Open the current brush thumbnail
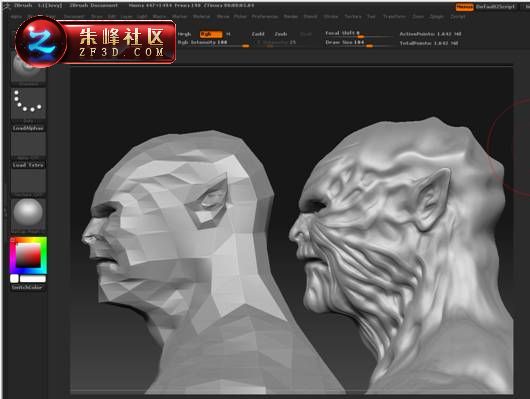 (28, 69)
